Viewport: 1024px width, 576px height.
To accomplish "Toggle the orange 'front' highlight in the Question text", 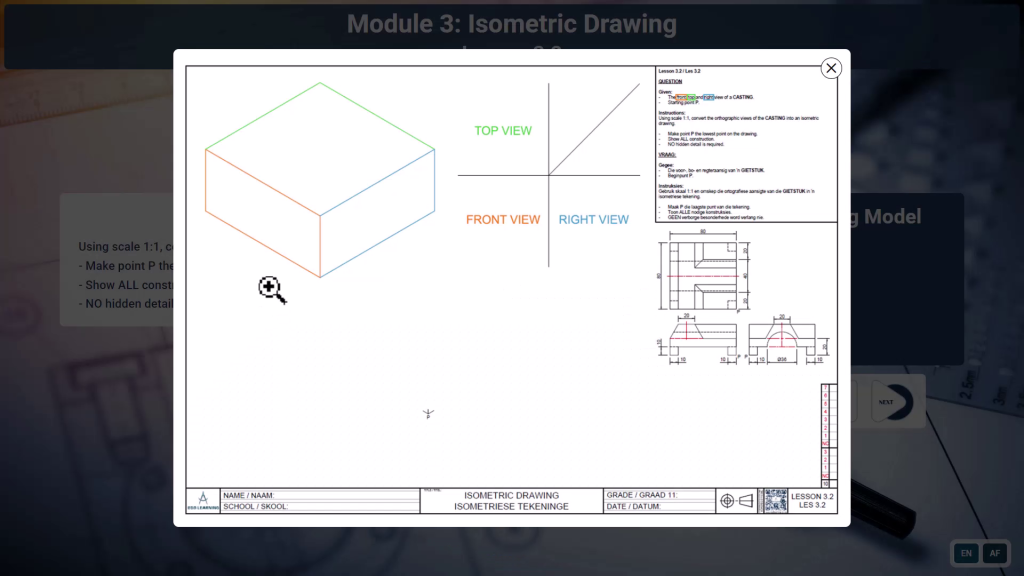I will click(680, 97).
